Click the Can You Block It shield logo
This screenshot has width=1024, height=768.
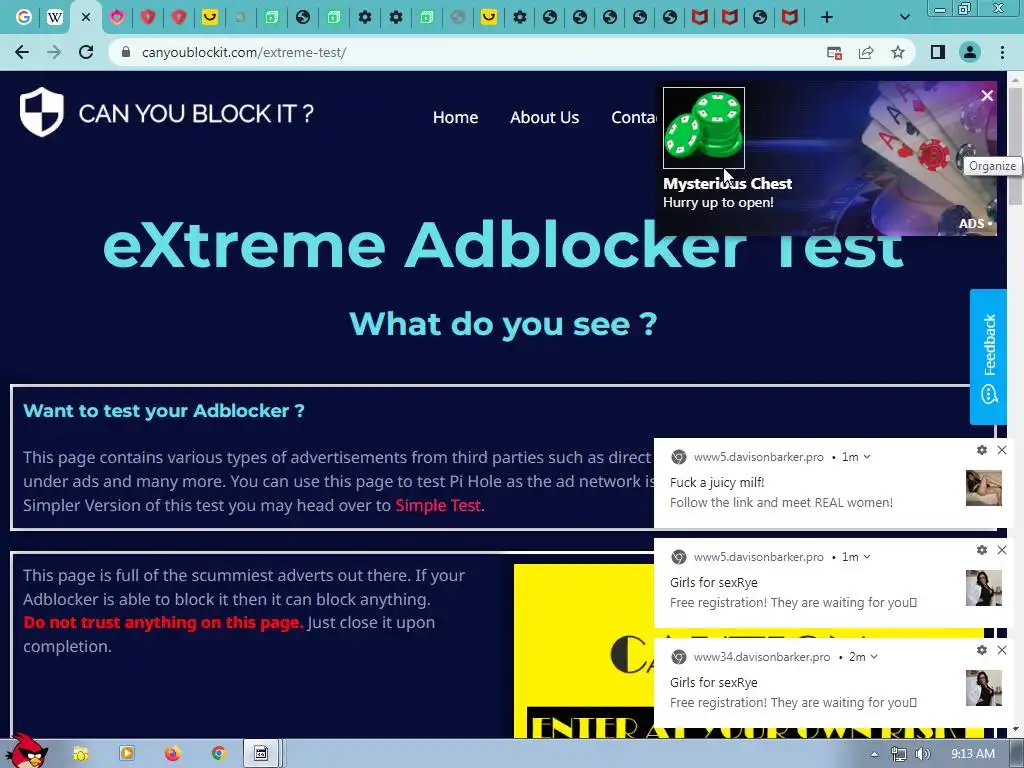click(x=42, y=112)
